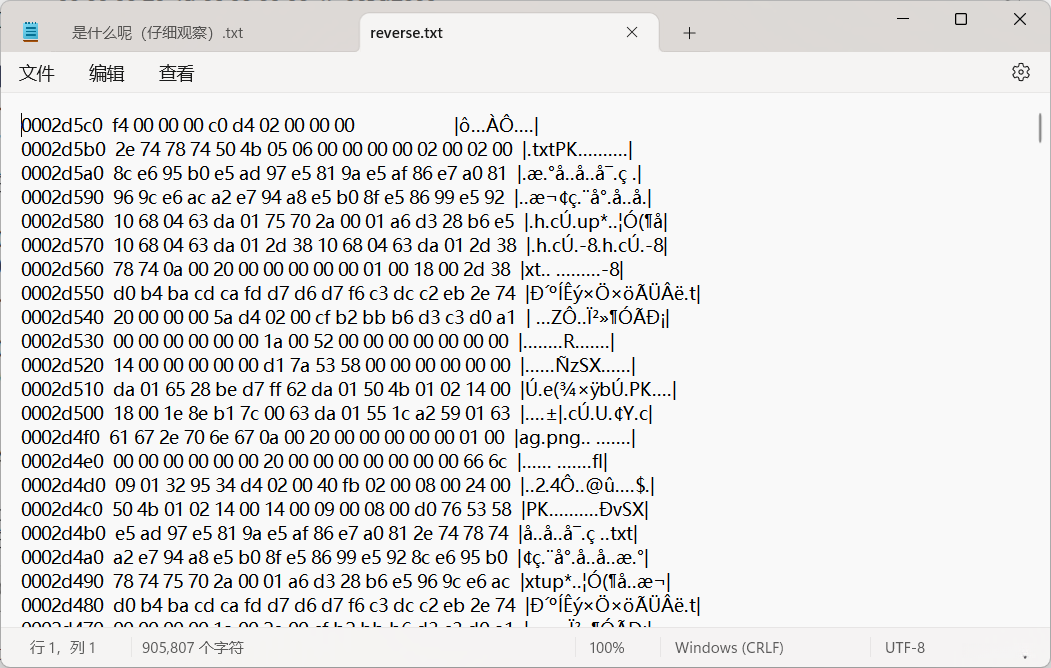Click the |ag.png.. .......| ASCII text
Image resolution: width=1051 pixels, height=668 pixels.
tap(575, 438)
